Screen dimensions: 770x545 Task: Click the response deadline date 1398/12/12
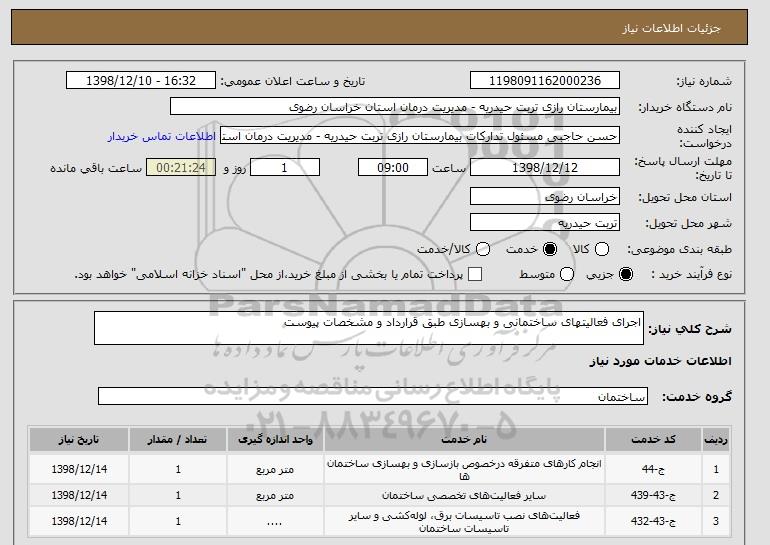point(545,167)
